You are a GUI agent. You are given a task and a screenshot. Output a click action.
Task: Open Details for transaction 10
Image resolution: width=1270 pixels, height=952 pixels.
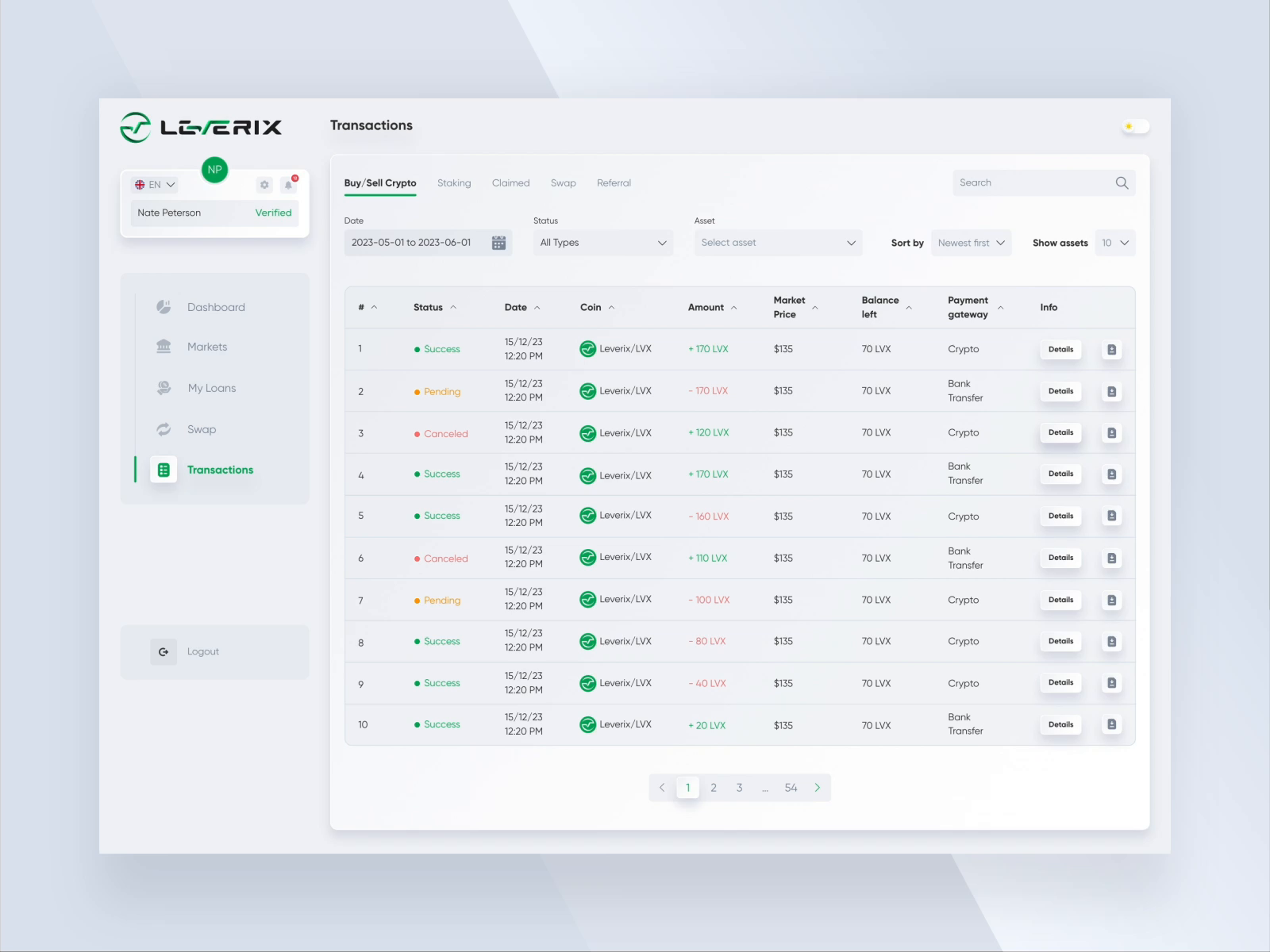click(1060, 725)
